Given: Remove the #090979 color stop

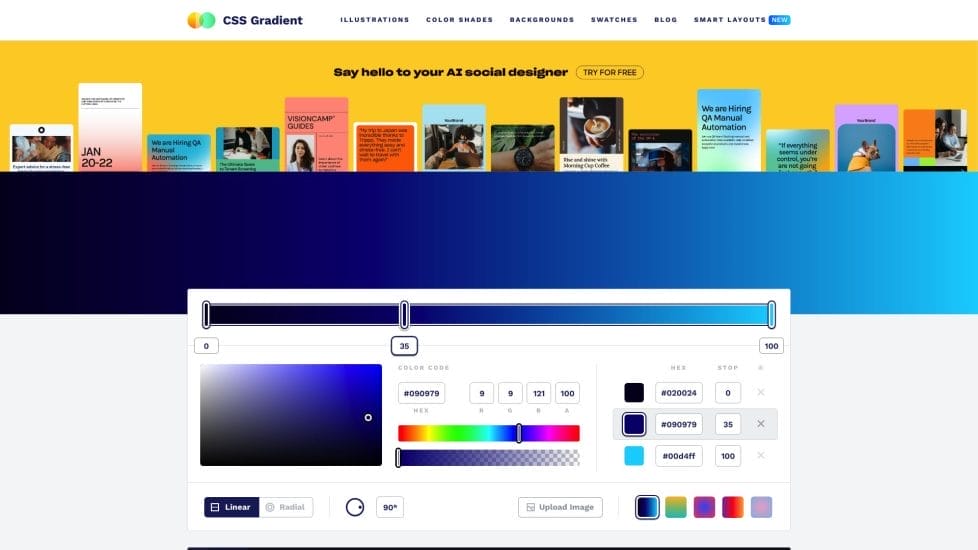Looking at the screenshot, I should pos(761,424).
